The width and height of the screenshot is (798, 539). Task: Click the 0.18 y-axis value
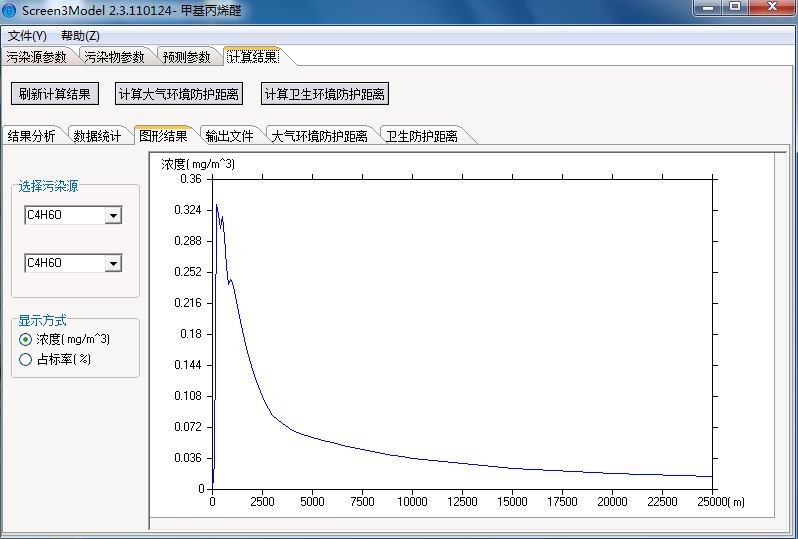[x=191, y=334]
